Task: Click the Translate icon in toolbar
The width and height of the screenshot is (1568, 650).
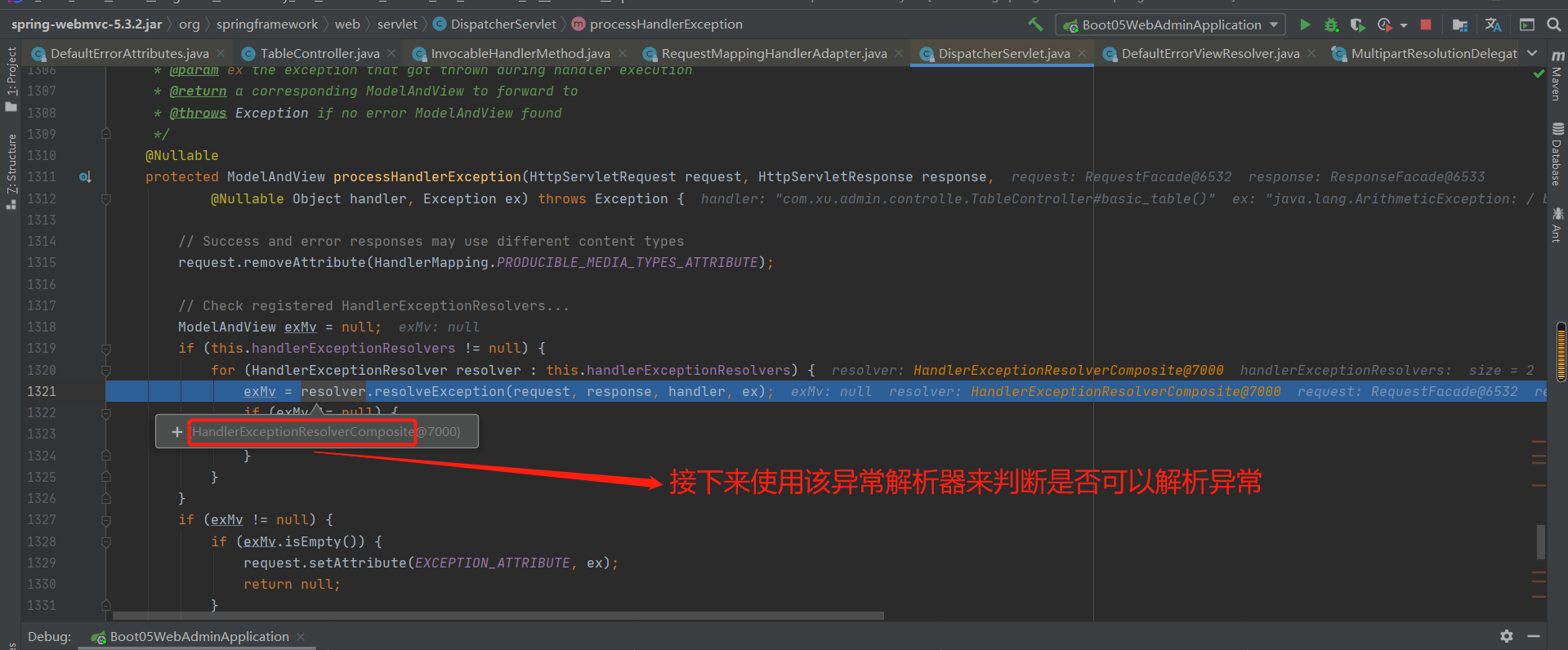Action: pyautogui.click(x=1493, y=24)
